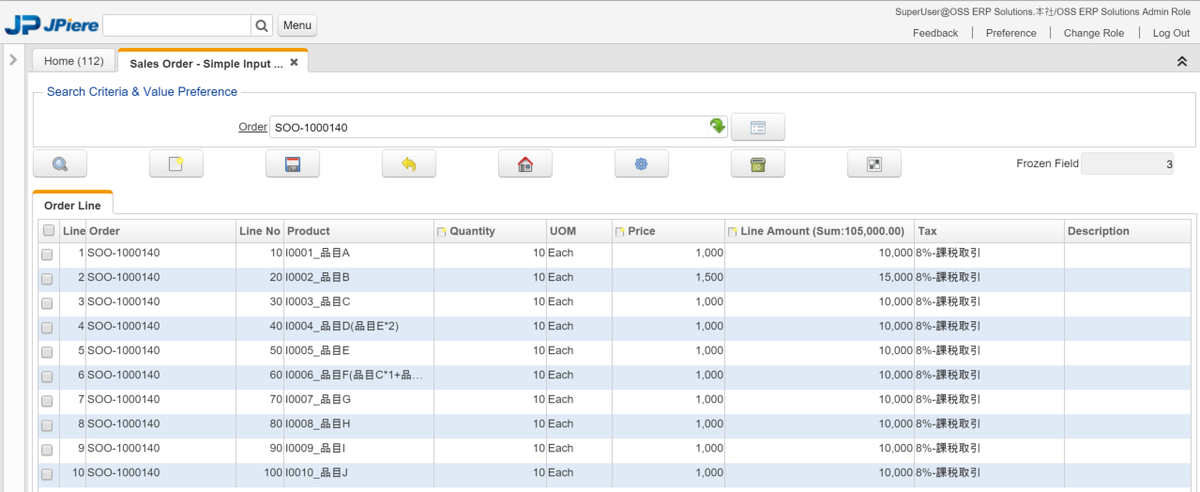Tick the checkbox for order line 5

tap(47, 353)
